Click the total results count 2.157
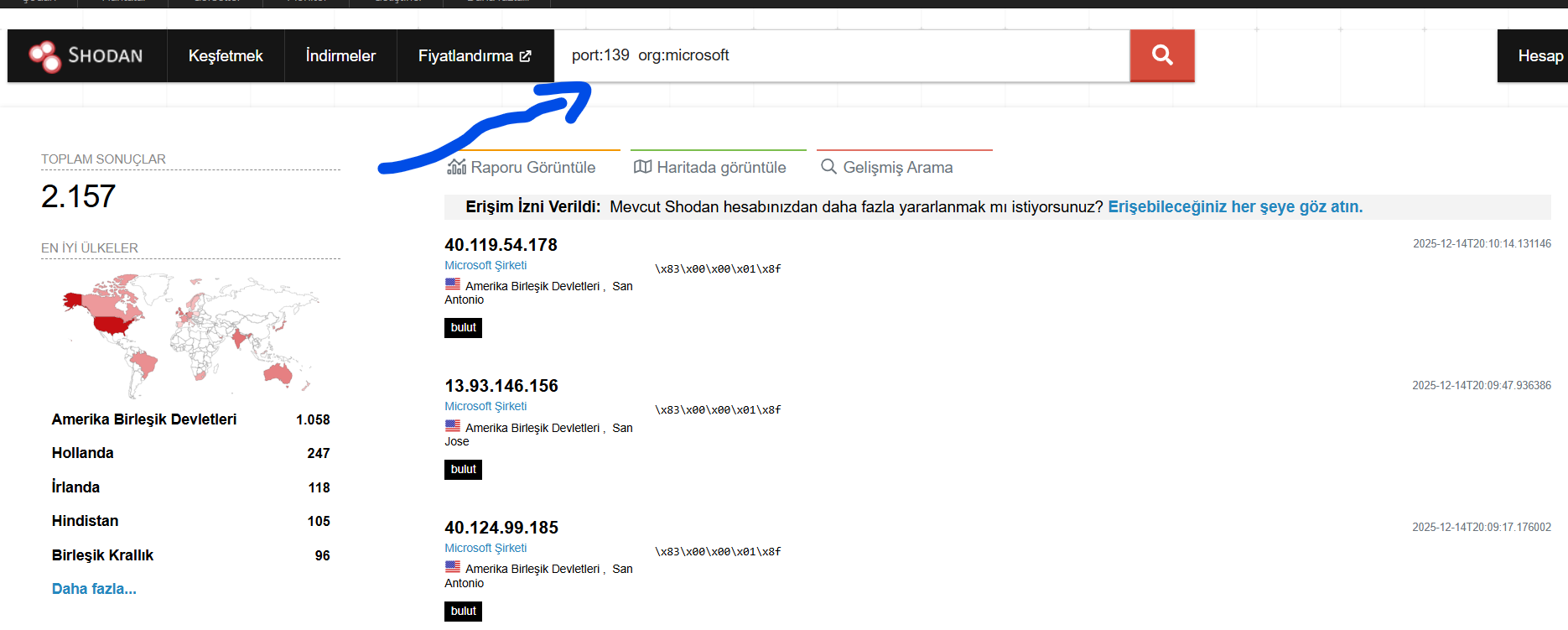This screenshot has height=630, width=1568. [x=78, y=196]
